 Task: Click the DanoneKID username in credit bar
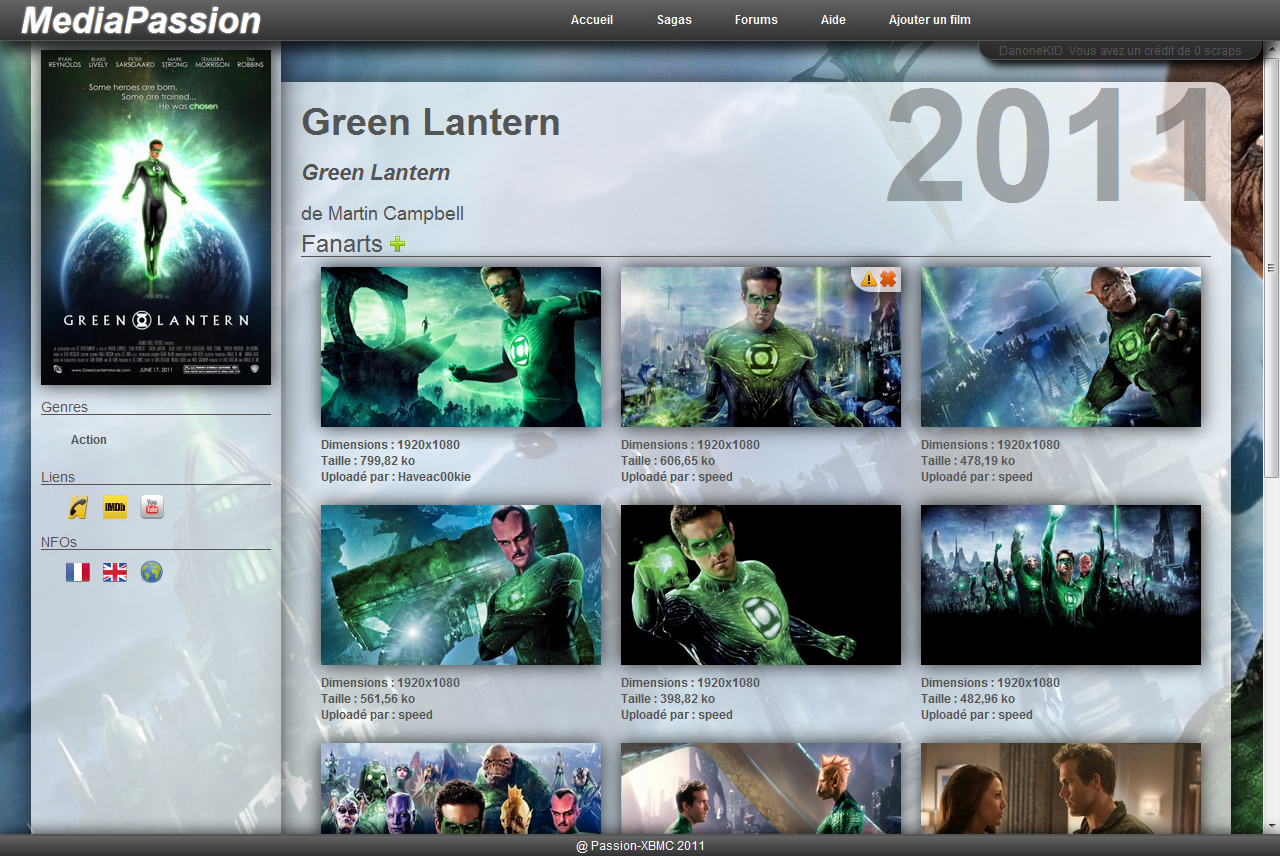click(x=1030, y=50)
